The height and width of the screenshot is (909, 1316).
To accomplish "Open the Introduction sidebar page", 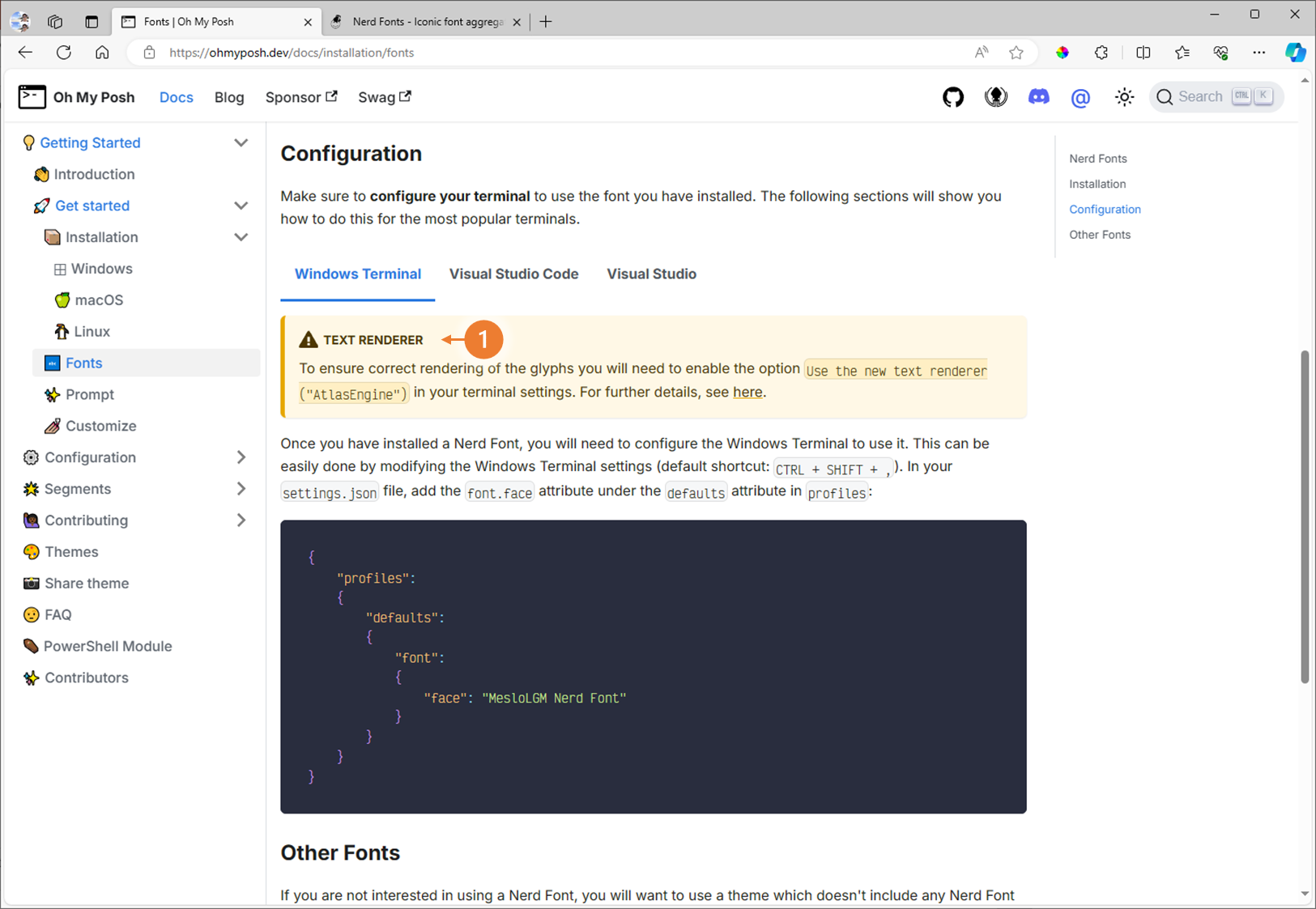I will tap(146, 174).
